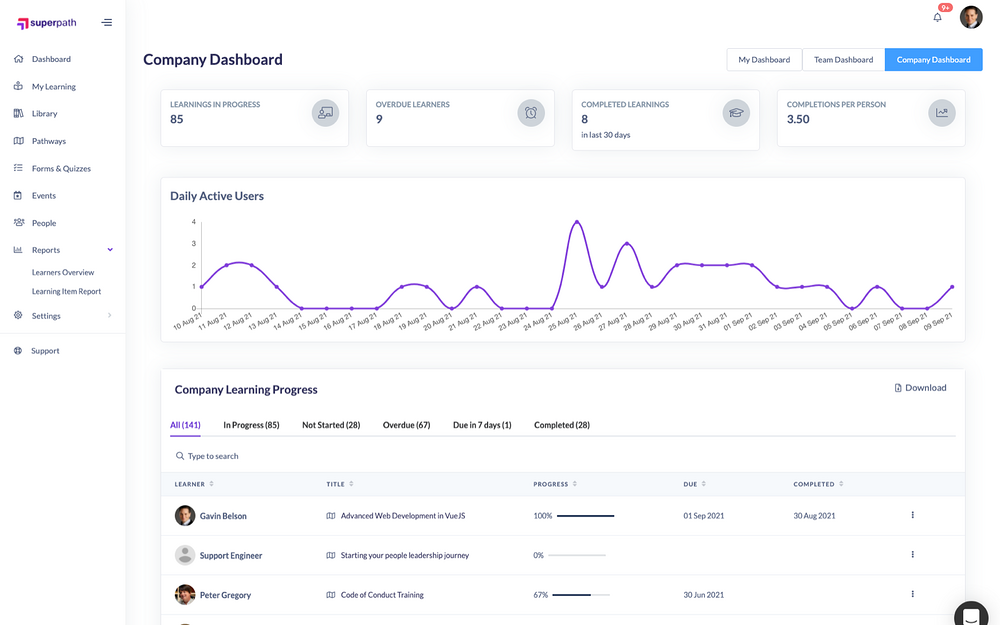Click Peter Gregory's avatar photo

point(185,594)
